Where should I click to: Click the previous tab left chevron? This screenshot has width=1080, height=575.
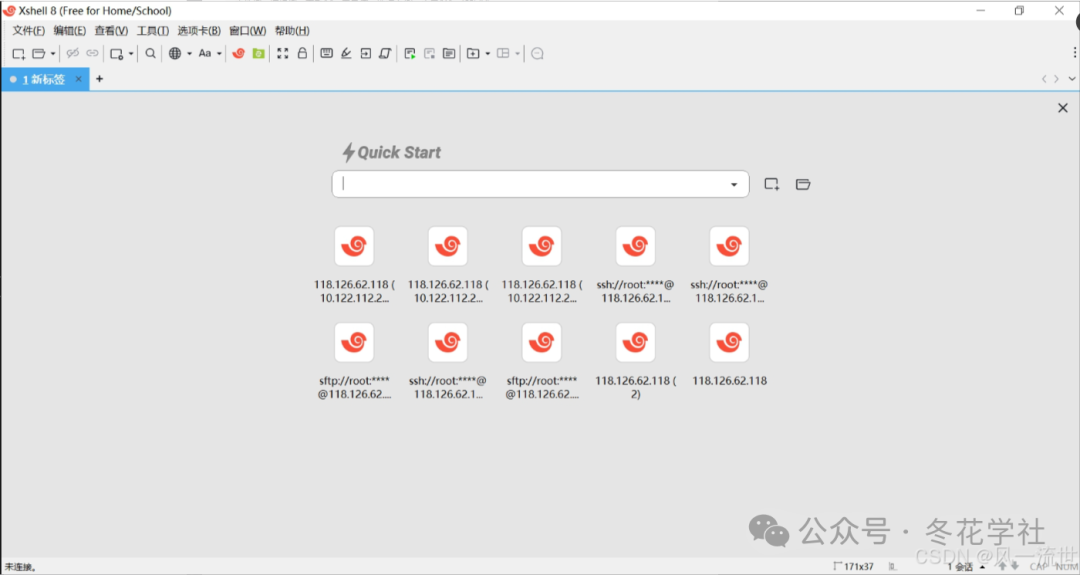point(1044,79)
